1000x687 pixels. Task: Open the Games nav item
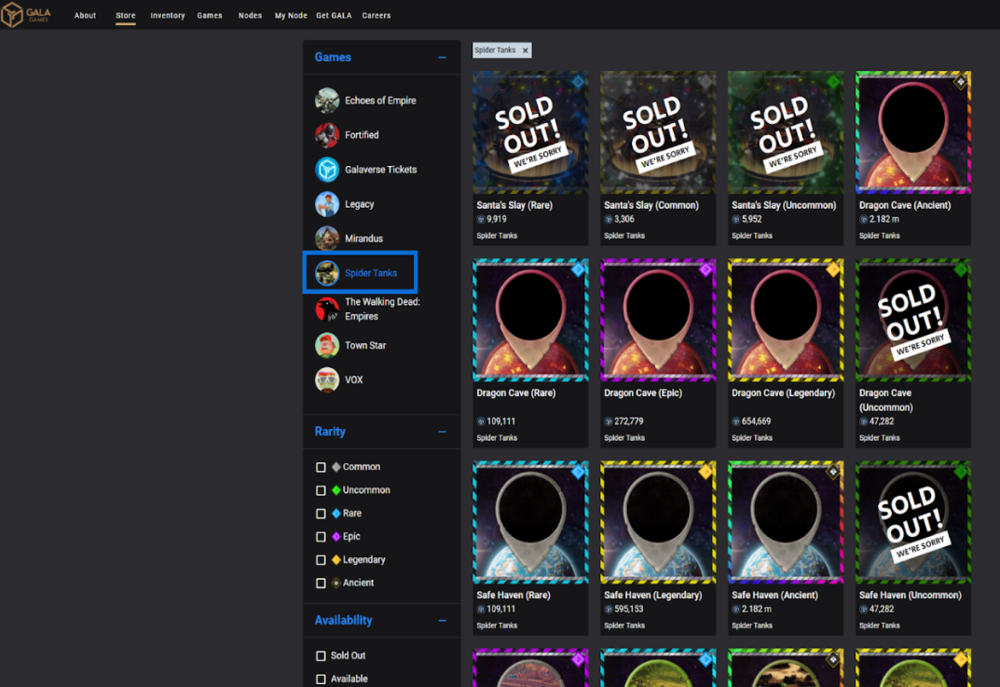(209, 15)
